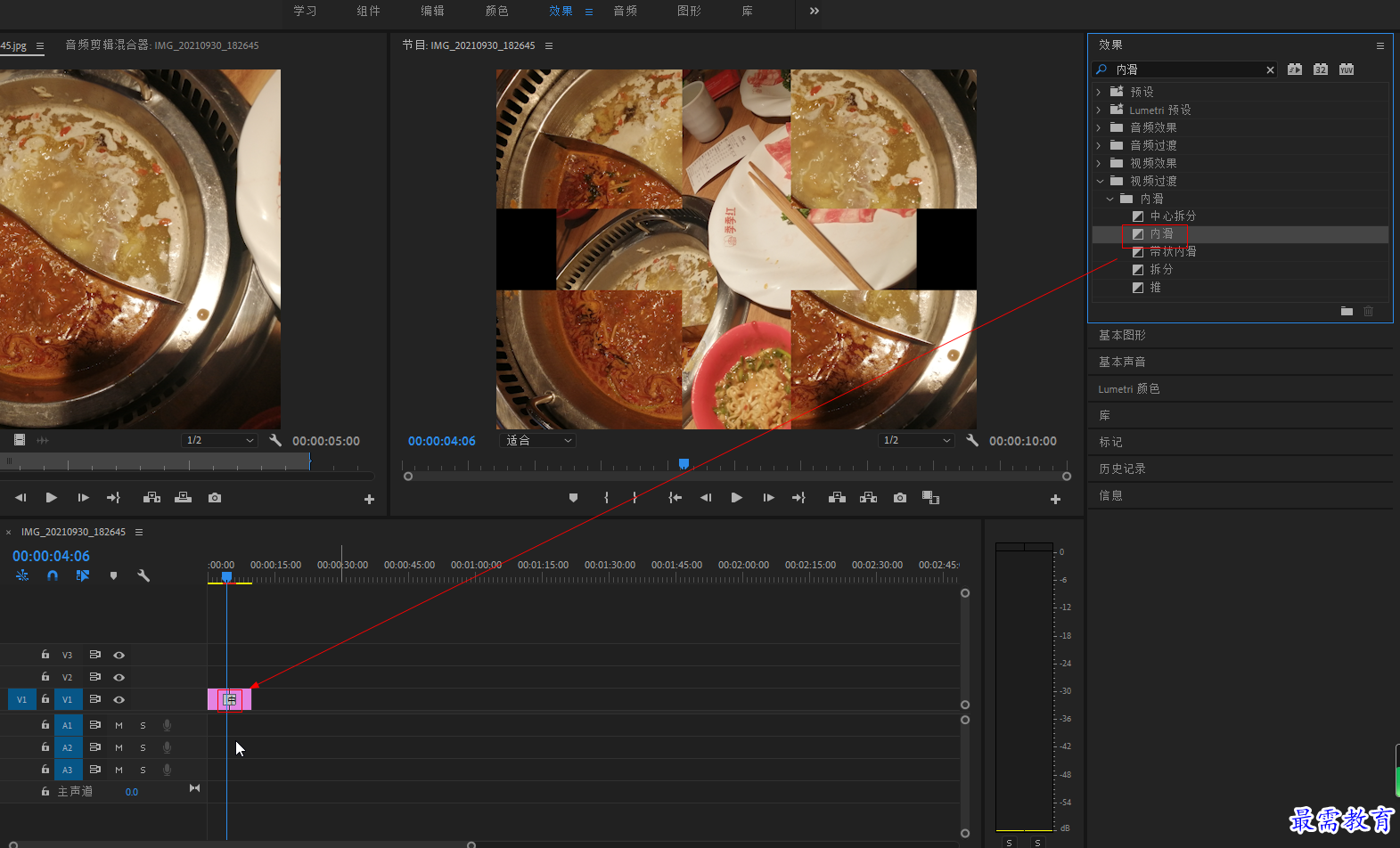Open Program monitor settings wrench
Screen dimensions: 1400x848
coord(972,440)
